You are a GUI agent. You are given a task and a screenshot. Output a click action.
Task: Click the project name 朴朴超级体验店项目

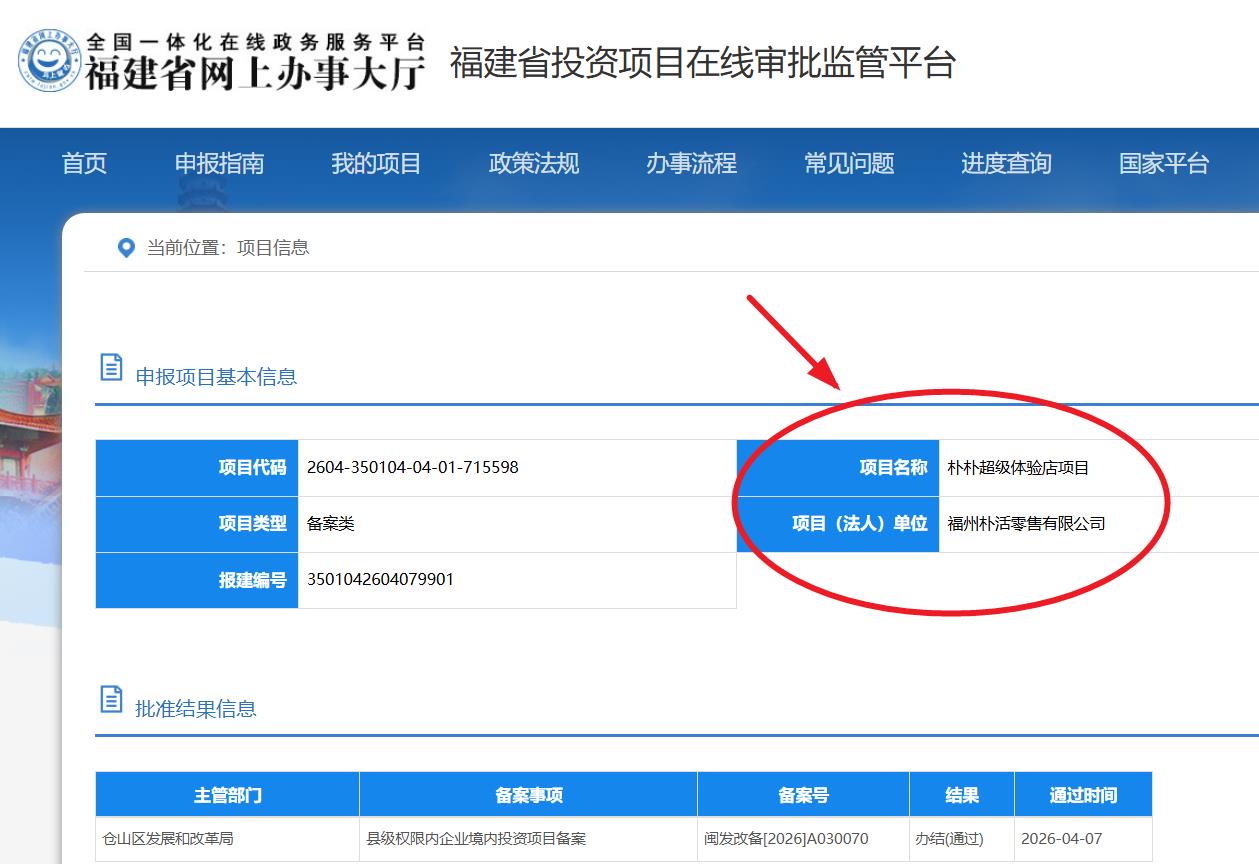pyautogui.click(x=1018, y=468)
